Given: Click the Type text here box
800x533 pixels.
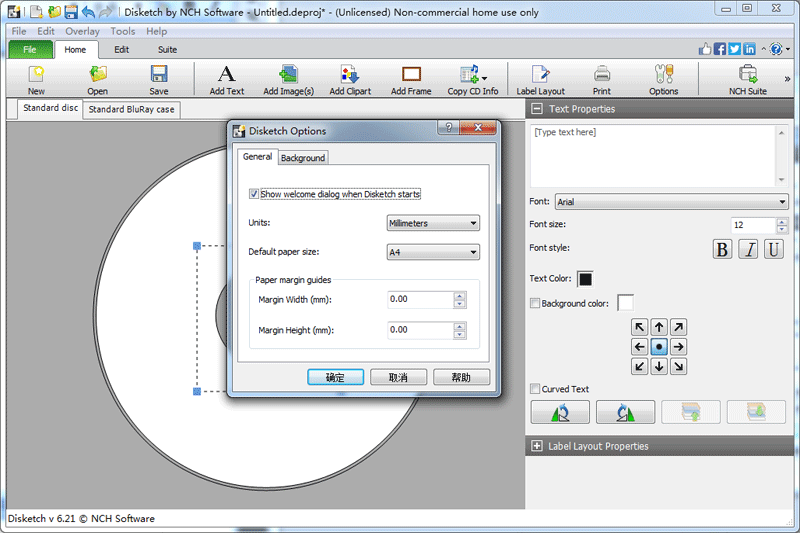Looking at the screenshot, I should [x=654, y=156].
